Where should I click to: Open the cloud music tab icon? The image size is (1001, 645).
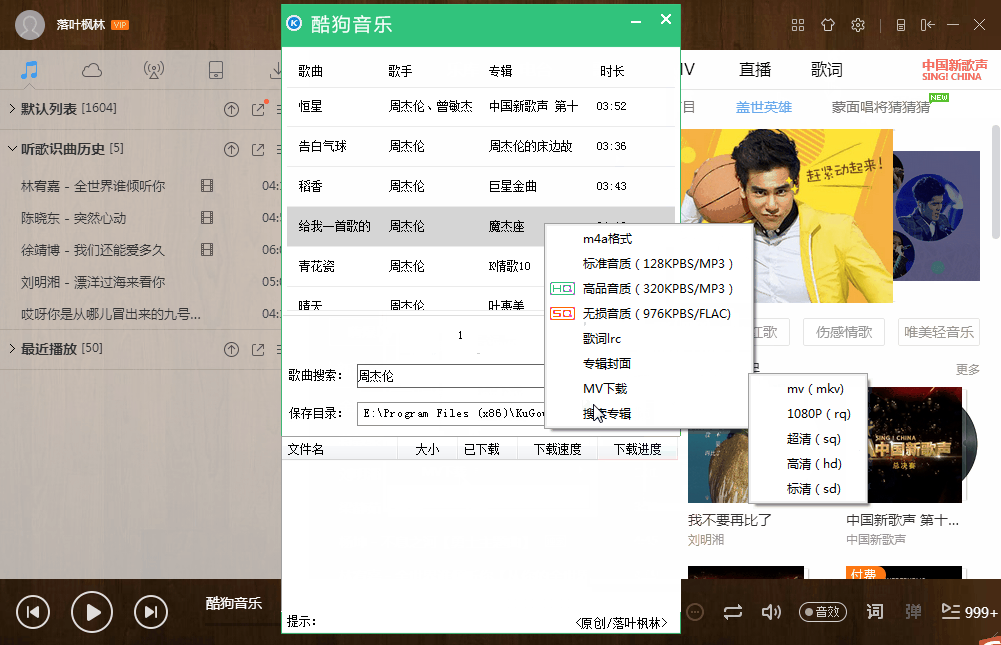click(92, 70)
